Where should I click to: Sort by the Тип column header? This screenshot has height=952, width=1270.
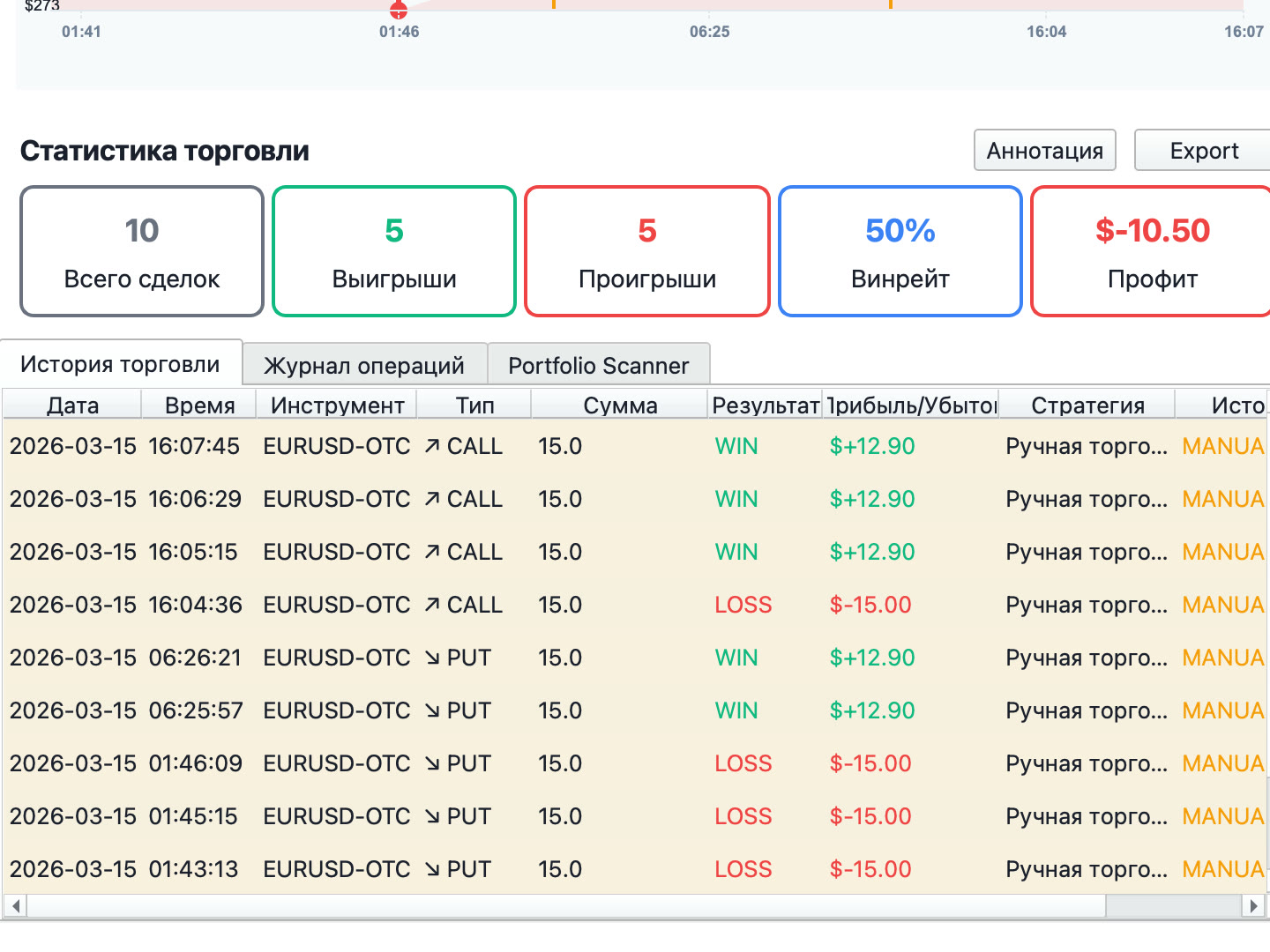point(474,405)
